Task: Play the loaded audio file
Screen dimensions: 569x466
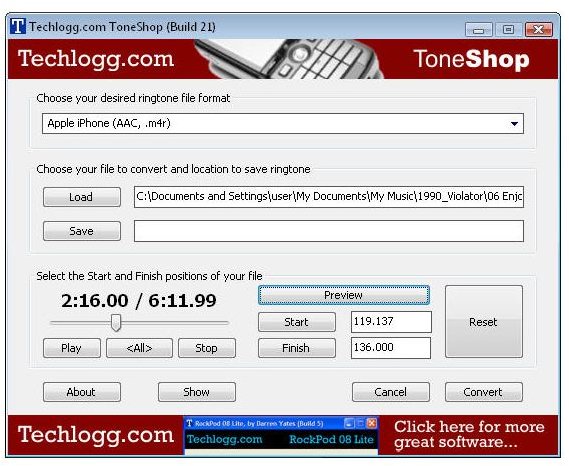Action: (71, 348)
